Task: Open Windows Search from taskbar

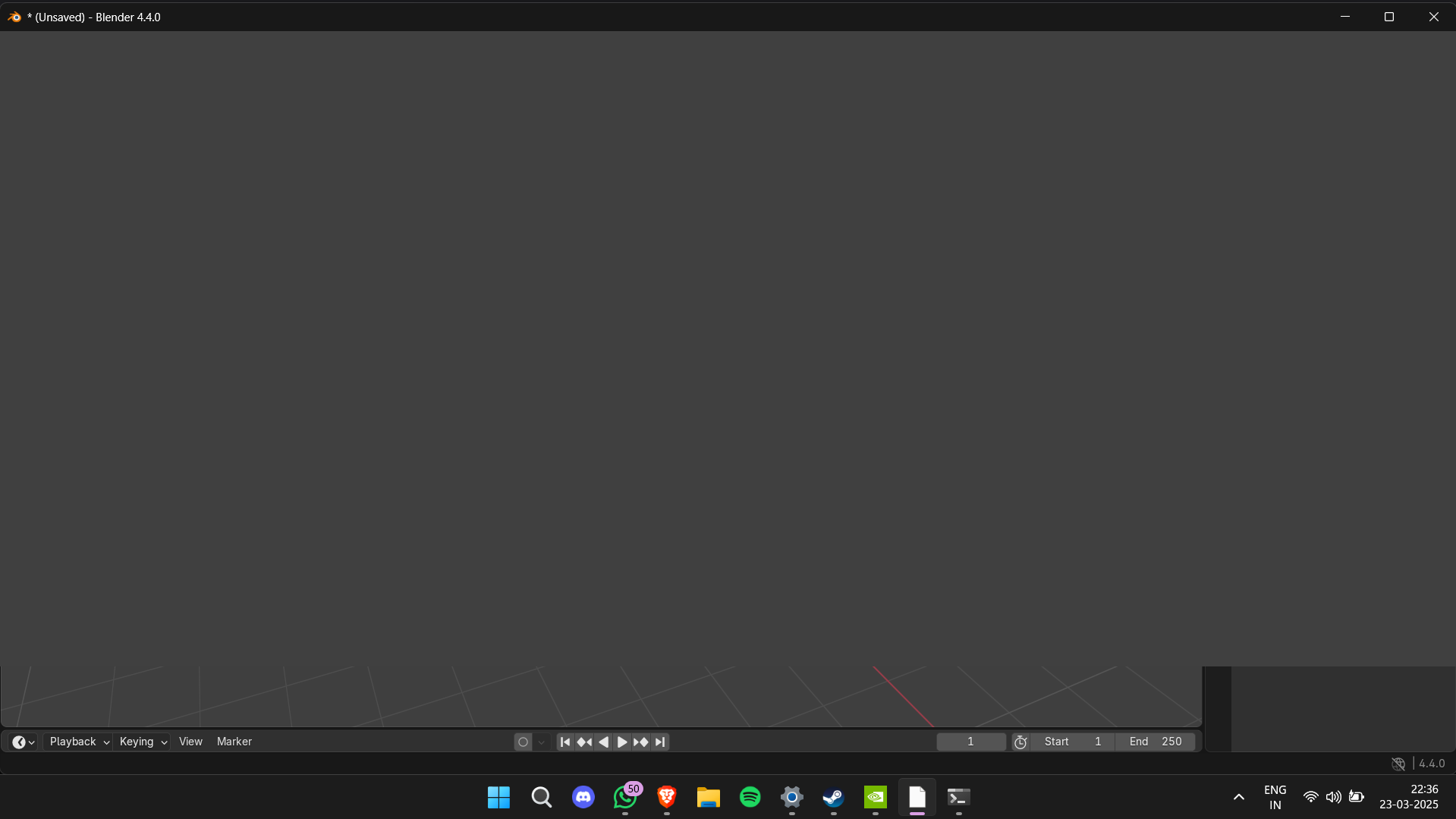Action: 541,797
